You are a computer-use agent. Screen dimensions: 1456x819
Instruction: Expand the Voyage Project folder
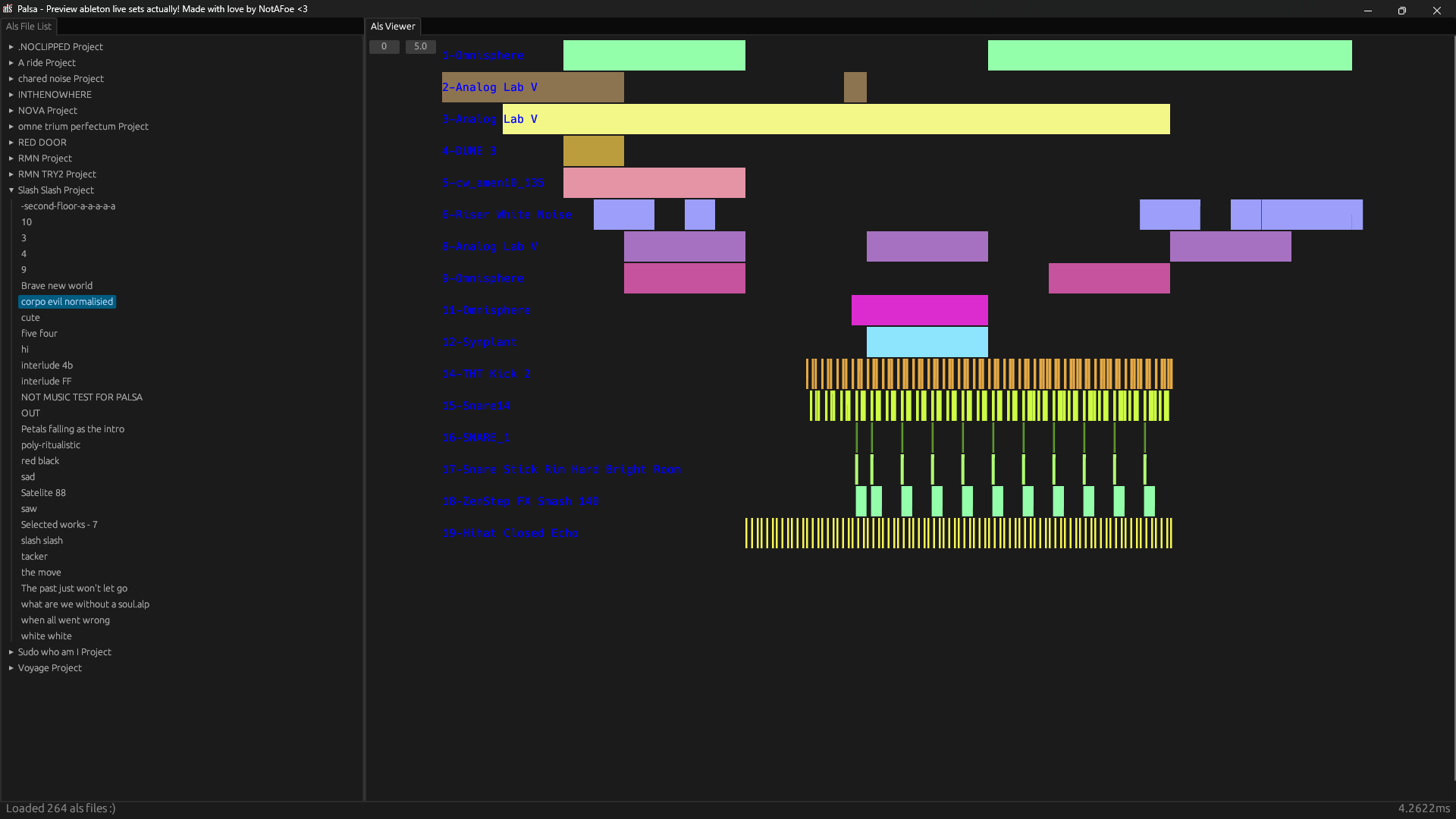11,668
